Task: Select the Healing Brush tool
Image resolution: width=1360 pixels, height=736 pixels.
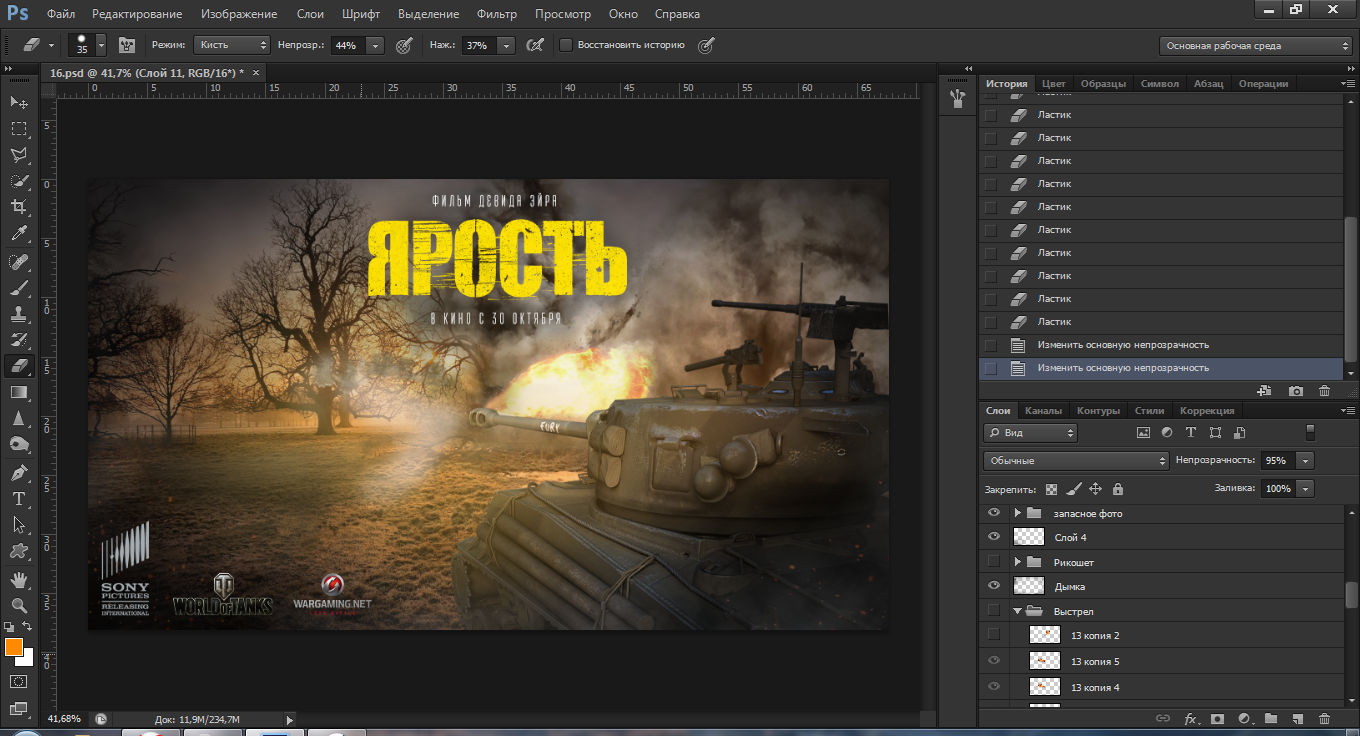Action: tap(18, 262)
